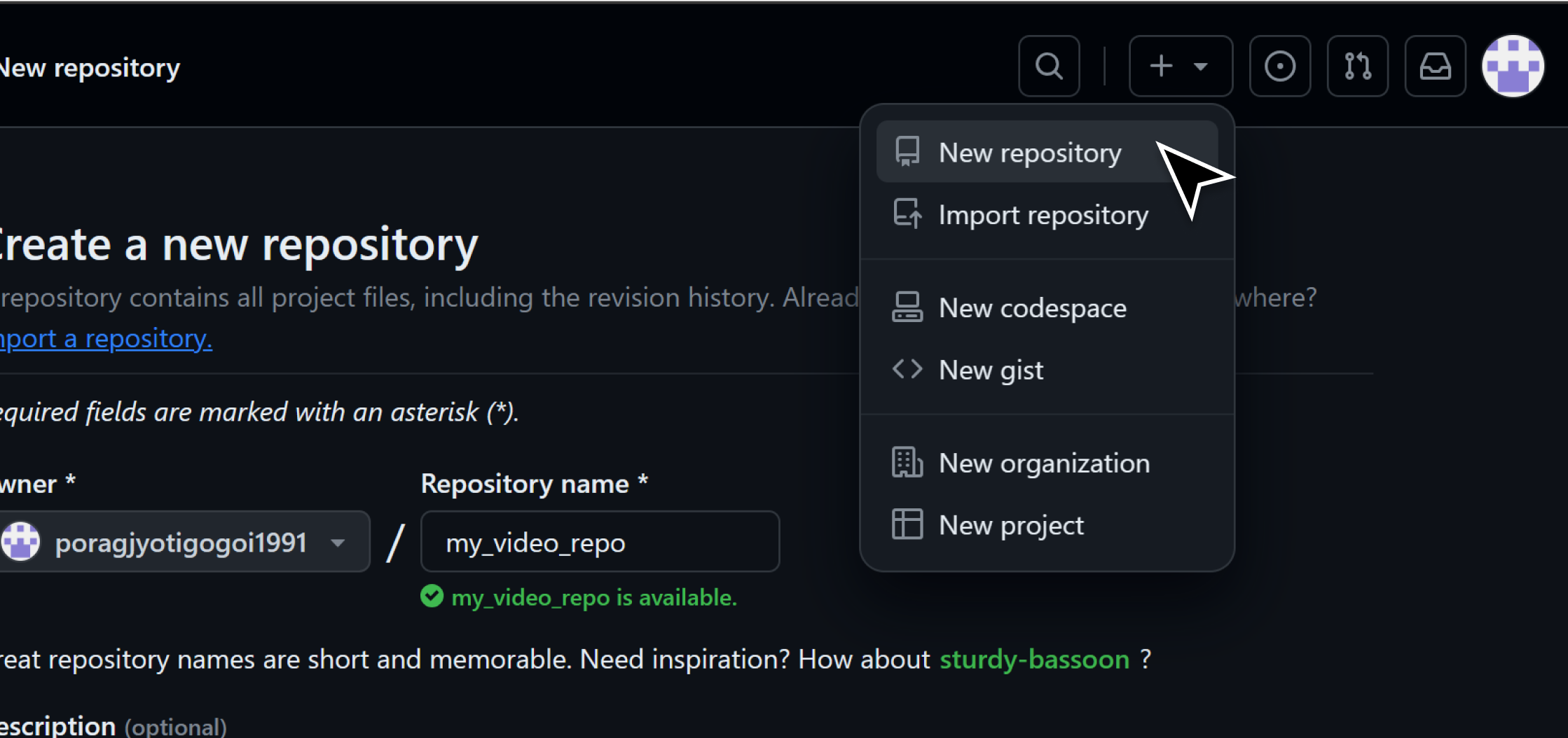1568x738 pixels.
Task: Open the notifications inbox icon
Action: (1436, 67)
